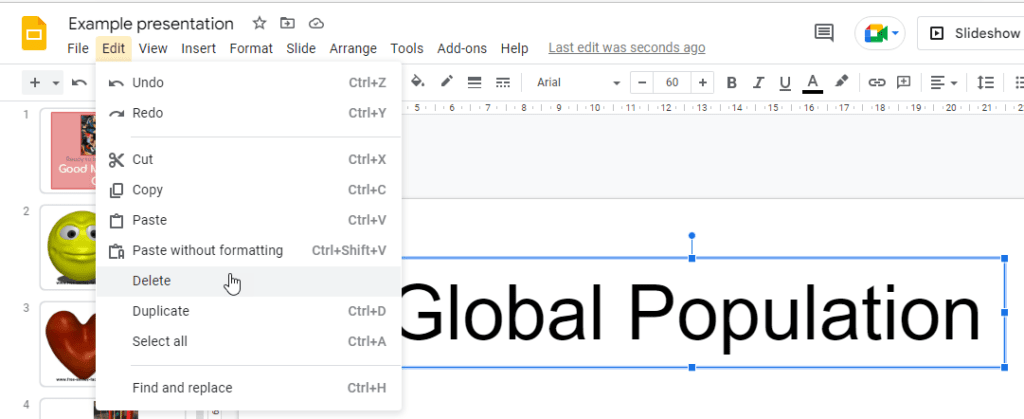Image resolution: width=1024 pixels, height=419 pixels.
Task: Close the open Edit menu
Action: pos(113,48)
